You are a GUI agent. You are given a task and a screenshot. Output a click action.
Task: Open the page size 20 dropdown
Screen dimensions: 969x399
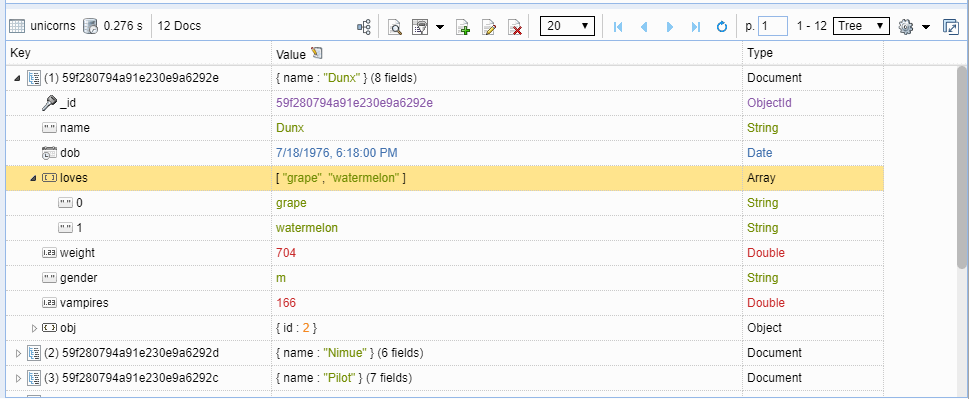pyautogui.click(x=567, y=26)
